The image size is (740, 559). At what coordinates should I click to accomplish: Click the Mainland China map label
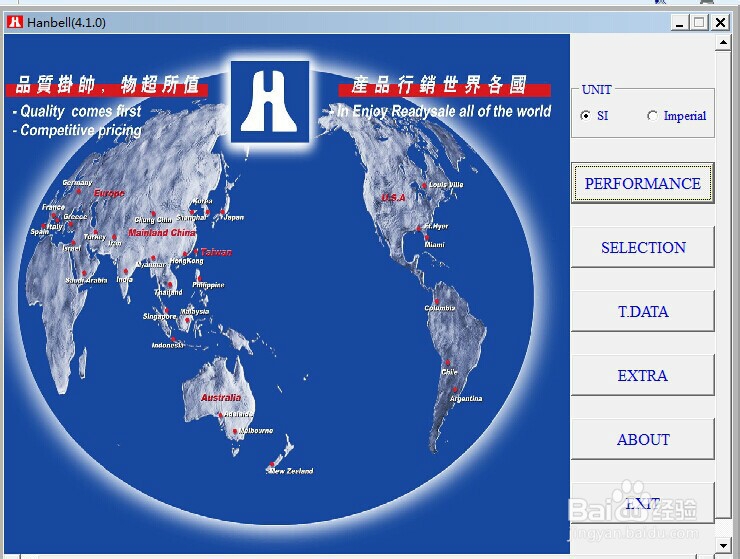coord(162,232)
